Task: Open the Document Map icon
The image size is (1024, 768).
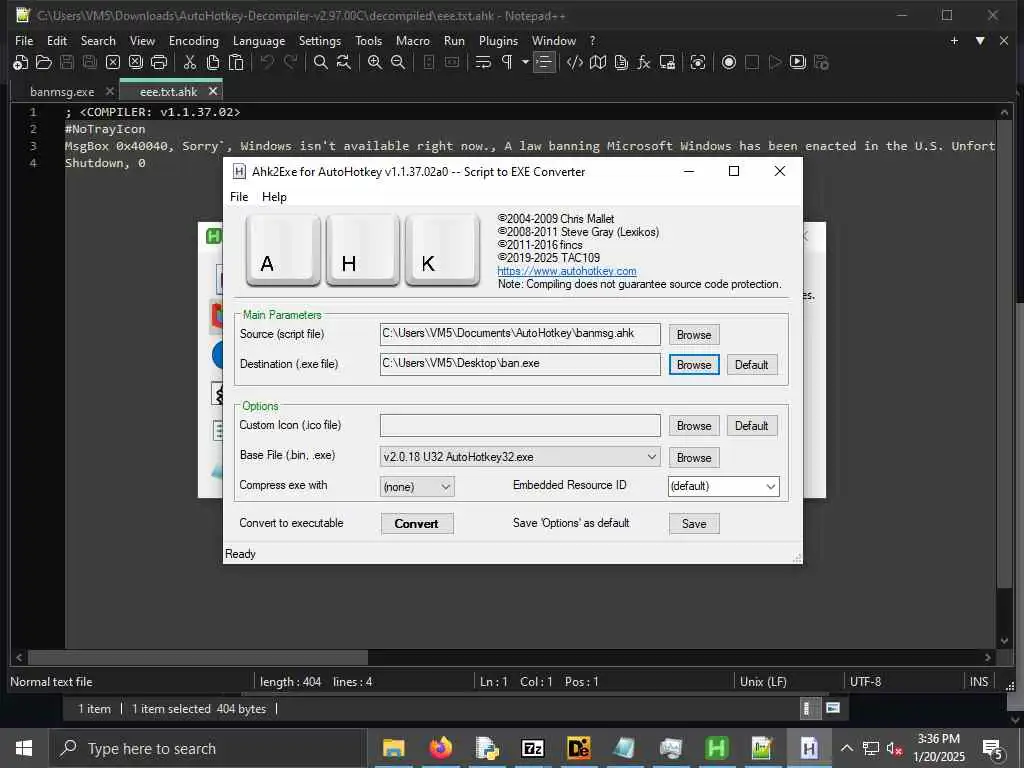Action: click(598, 63)
